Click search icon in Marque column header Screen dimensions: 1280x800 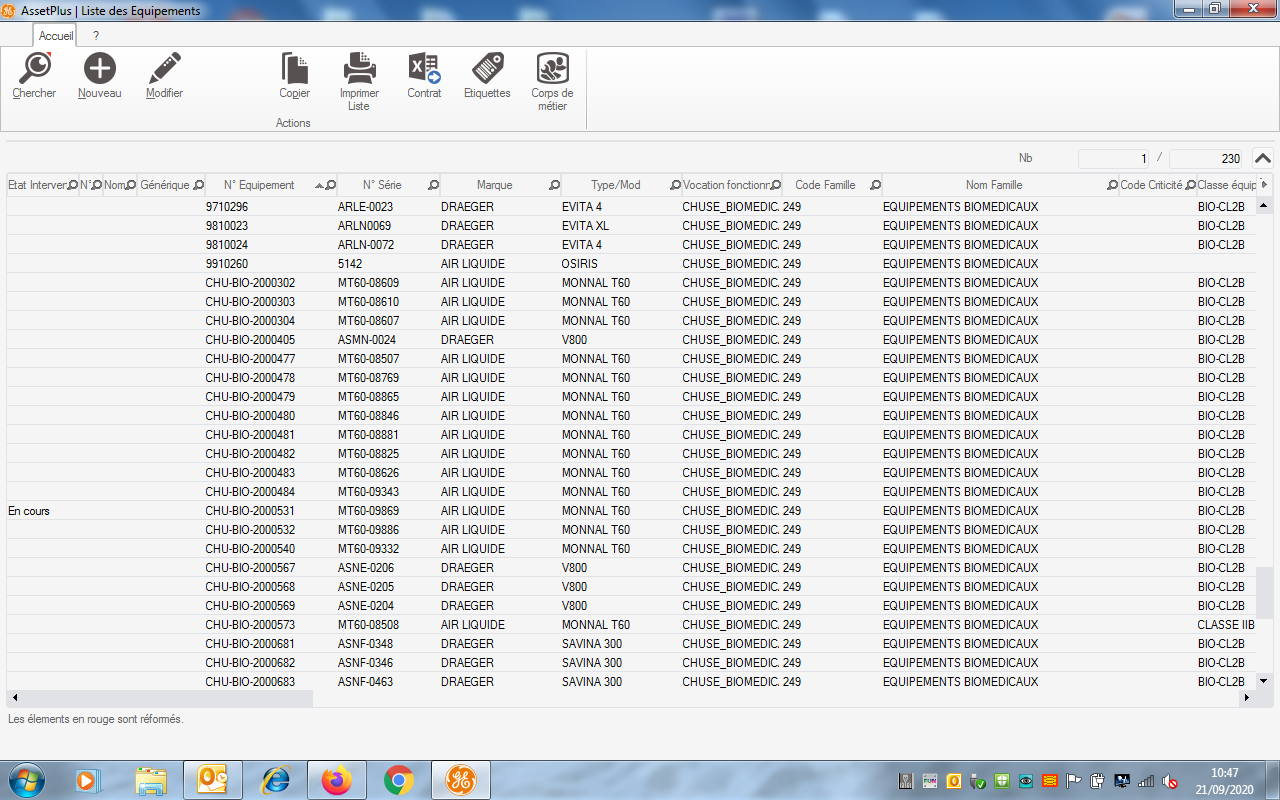tap(554, 185)
